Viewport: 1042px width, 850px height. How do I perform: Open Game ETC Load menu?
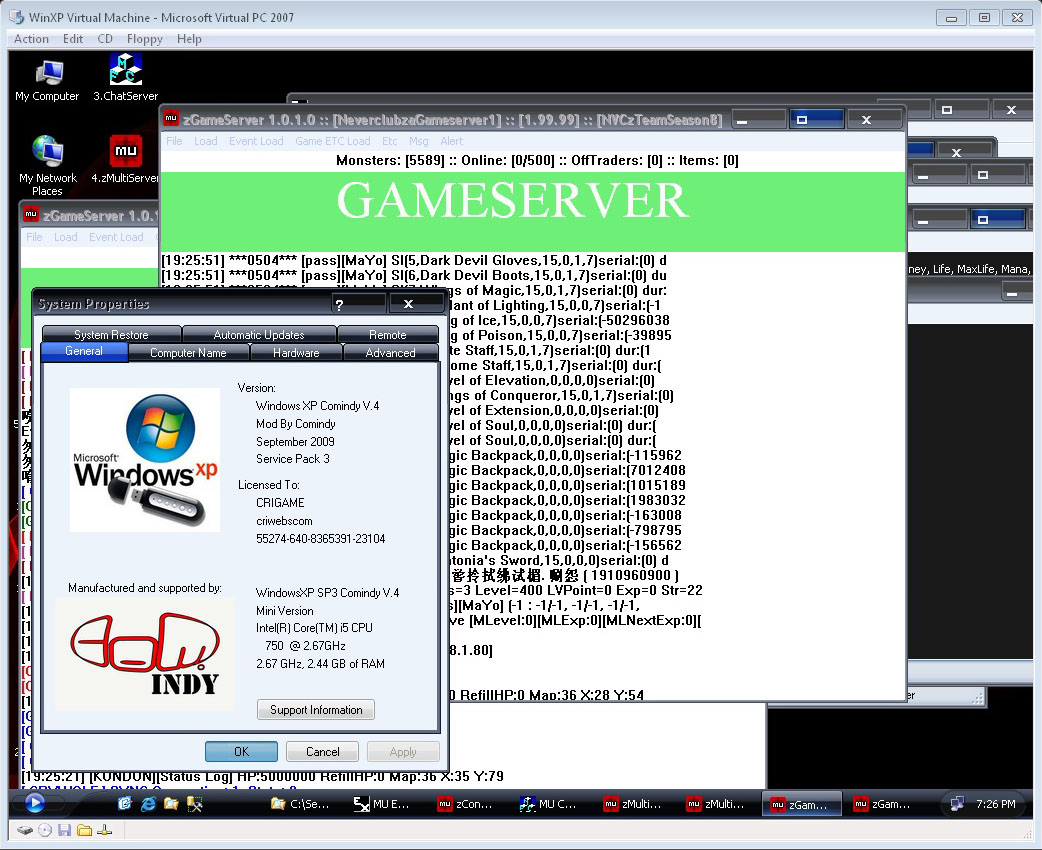pos(332,141)
